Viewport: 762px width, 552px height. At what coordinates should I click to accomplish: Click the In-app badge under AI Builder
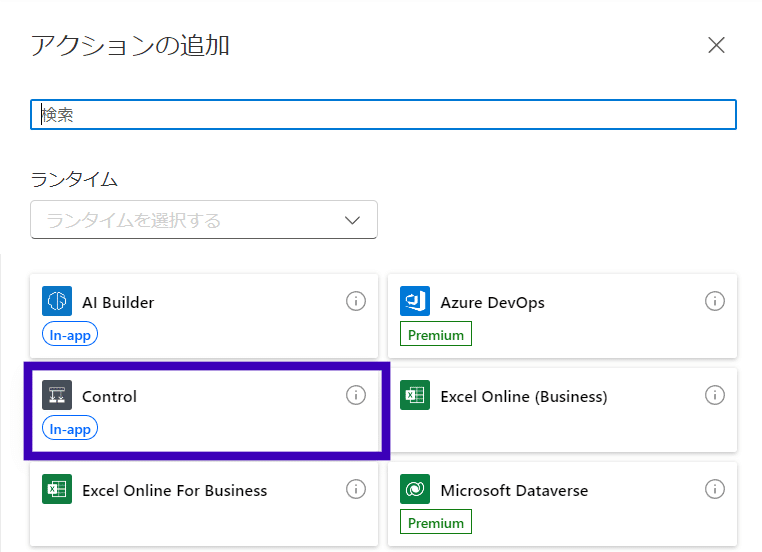(x=70, y=335)
